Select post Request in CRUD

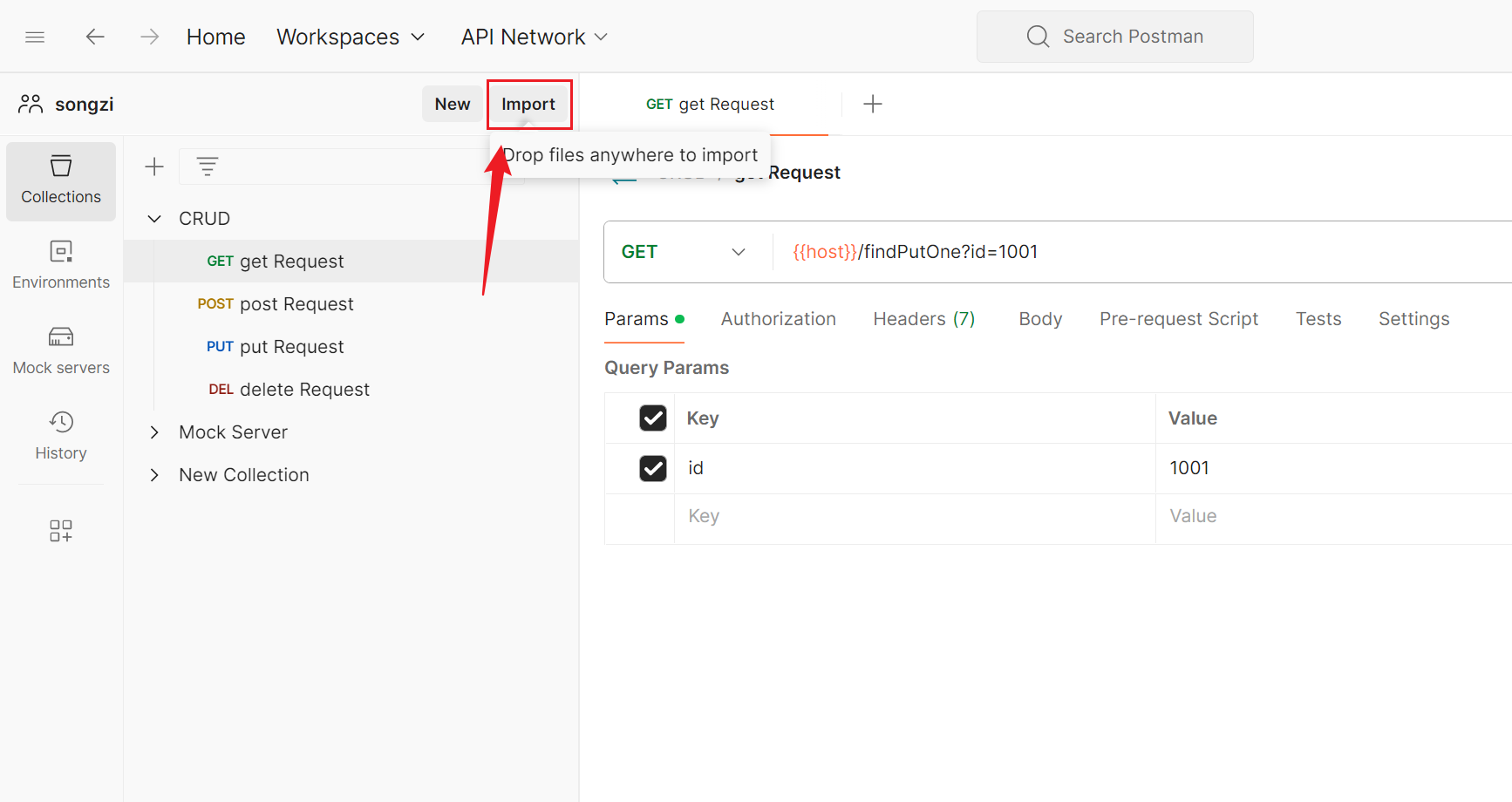pos(351,304)
